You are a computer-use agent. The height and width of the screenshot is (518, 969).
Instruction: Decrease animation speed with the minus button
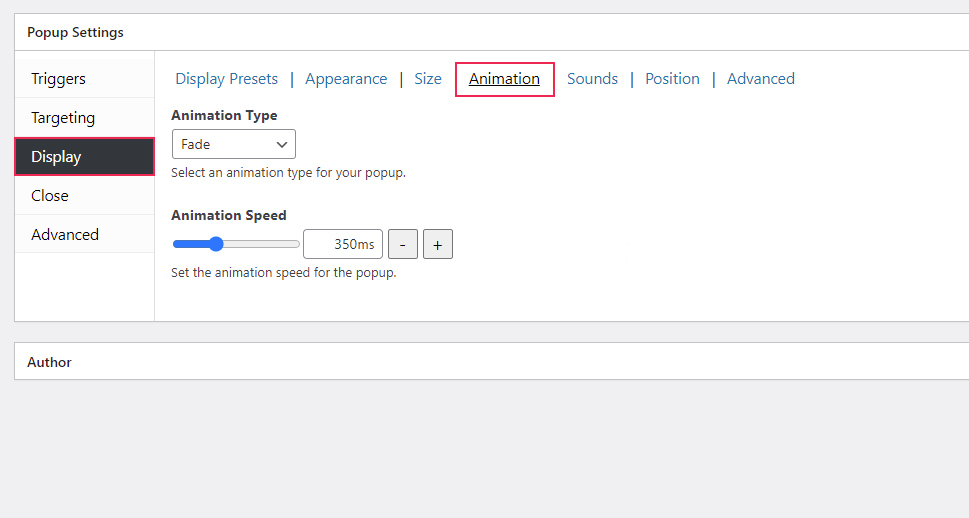[x=402, y=244]
